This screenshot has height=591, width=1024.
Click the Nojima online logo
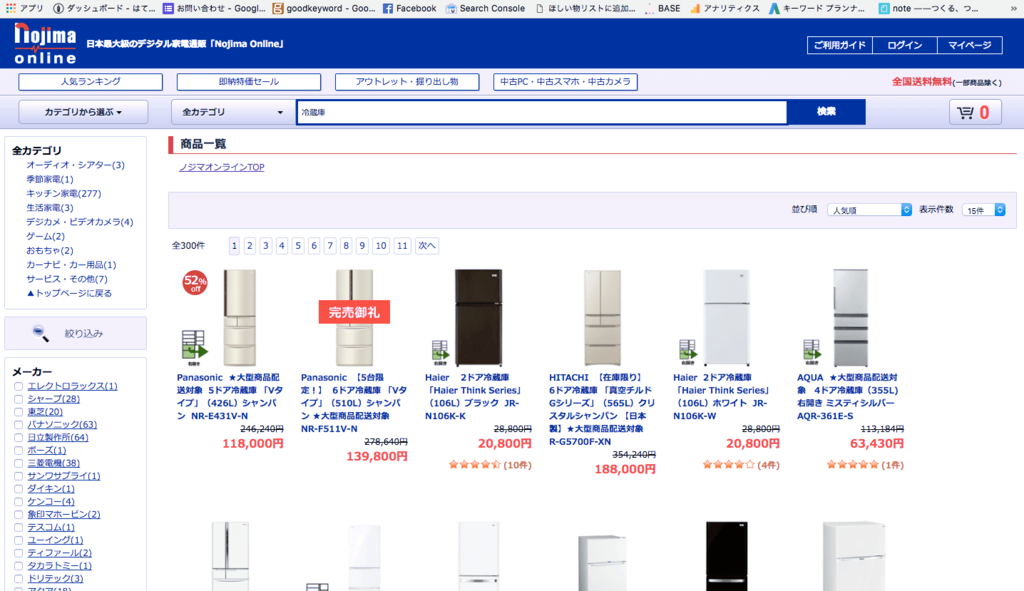45,43
